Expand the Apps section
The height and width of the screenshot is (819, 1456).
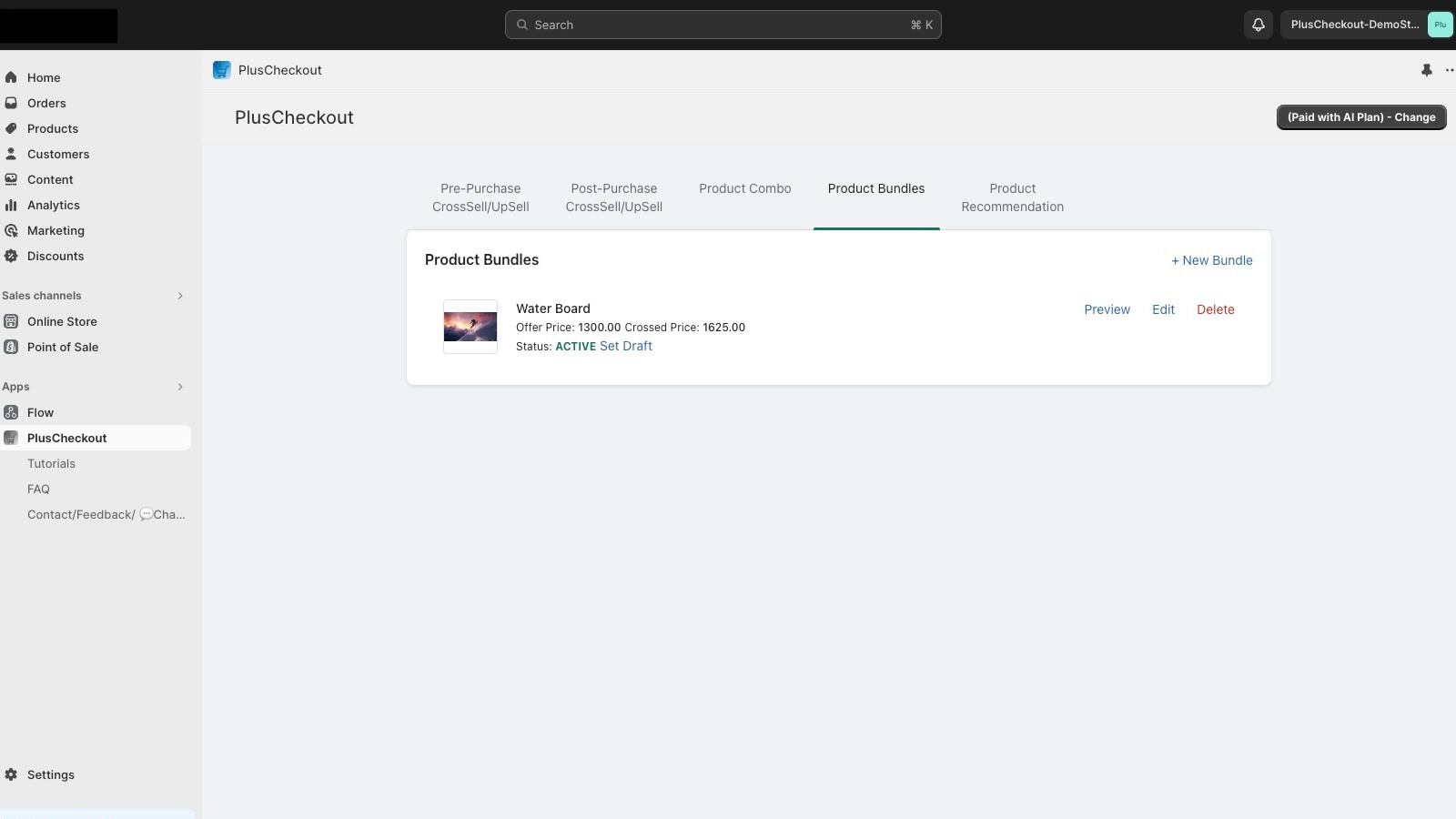[179, 387]
